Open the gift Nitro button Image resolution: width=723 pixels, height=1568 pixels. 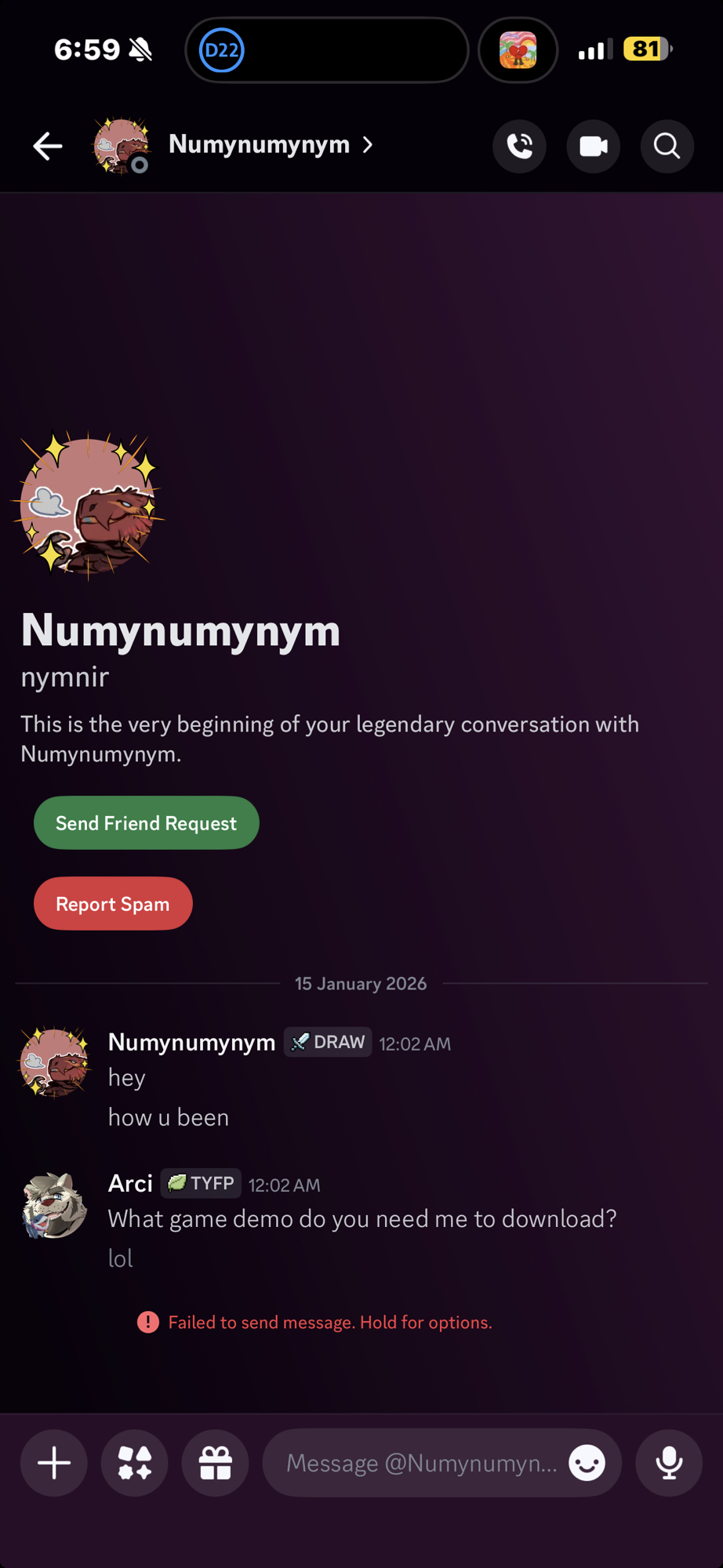pos(216,1463)
